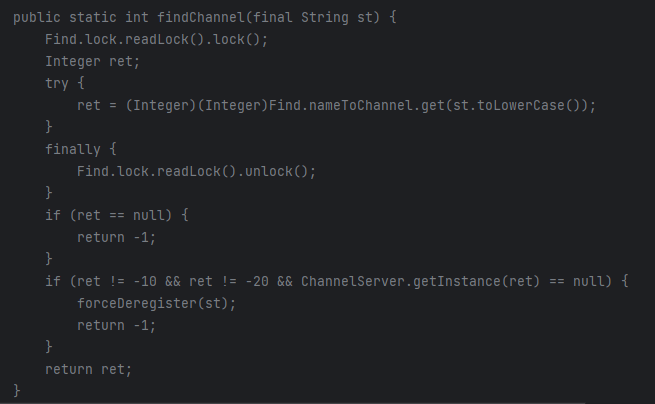Place cursor on 'Integer ret;' declaration
The width and height of the screenshot is (655, 404).
pos(92,61)
